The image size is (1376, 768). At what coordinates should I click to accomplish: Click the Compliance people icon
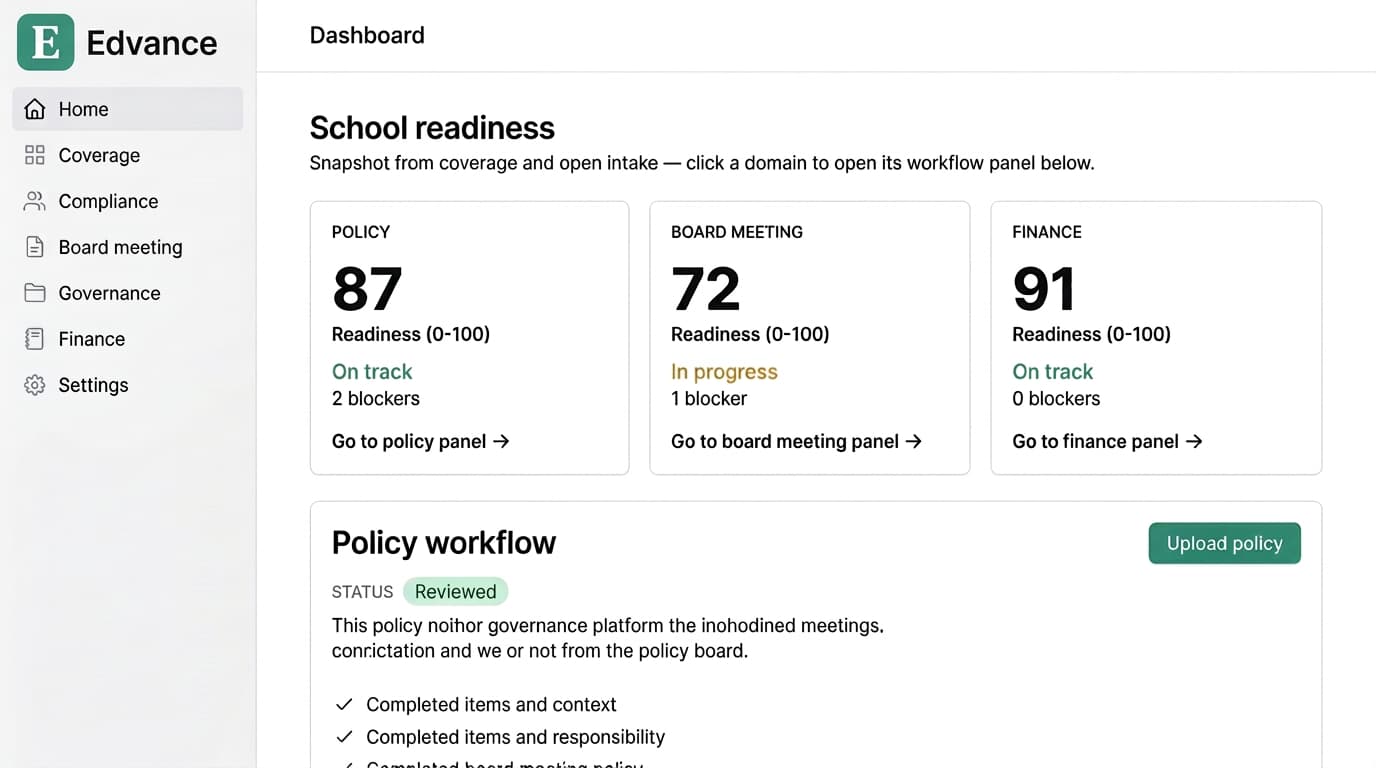click(35, 201)
